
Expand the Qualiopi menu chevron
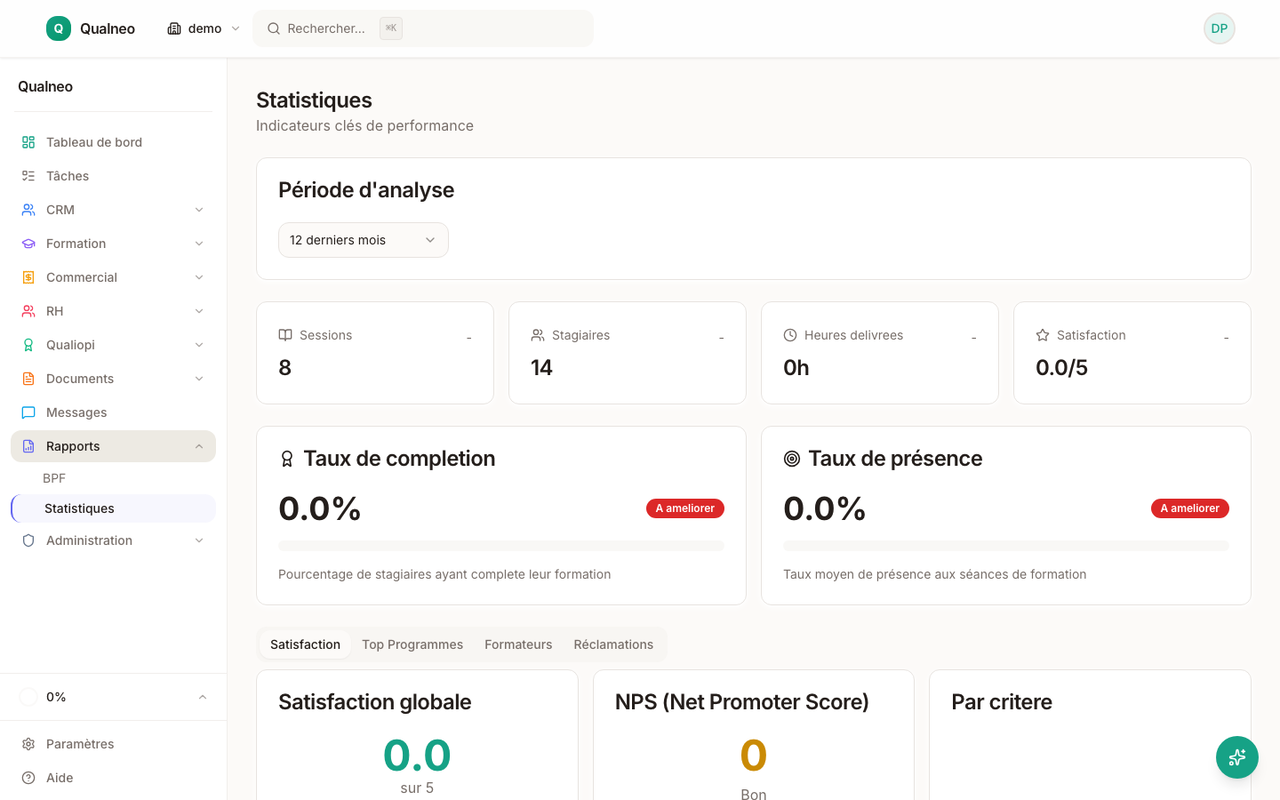click(199, 345)
